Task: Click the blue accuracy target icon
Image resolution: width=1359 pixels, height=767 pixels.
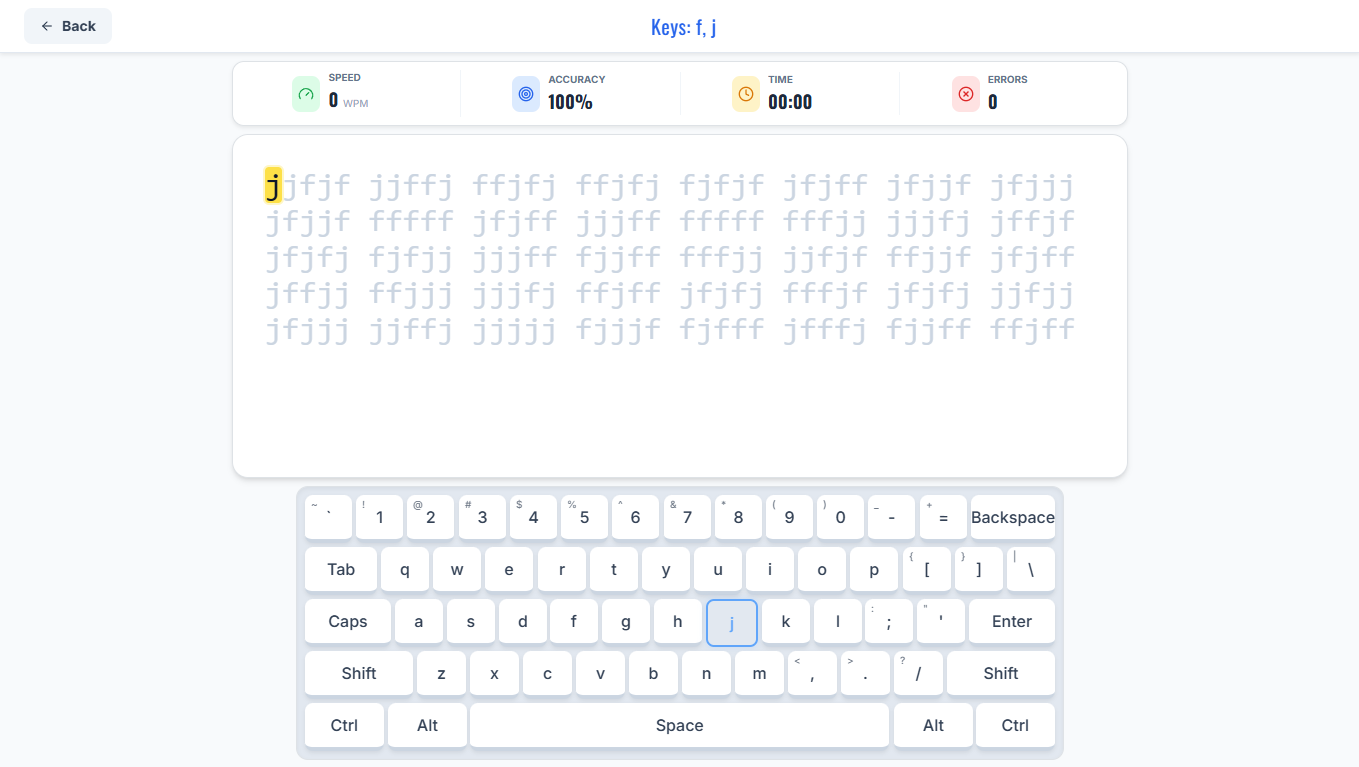Action: (x=525, y=93)
